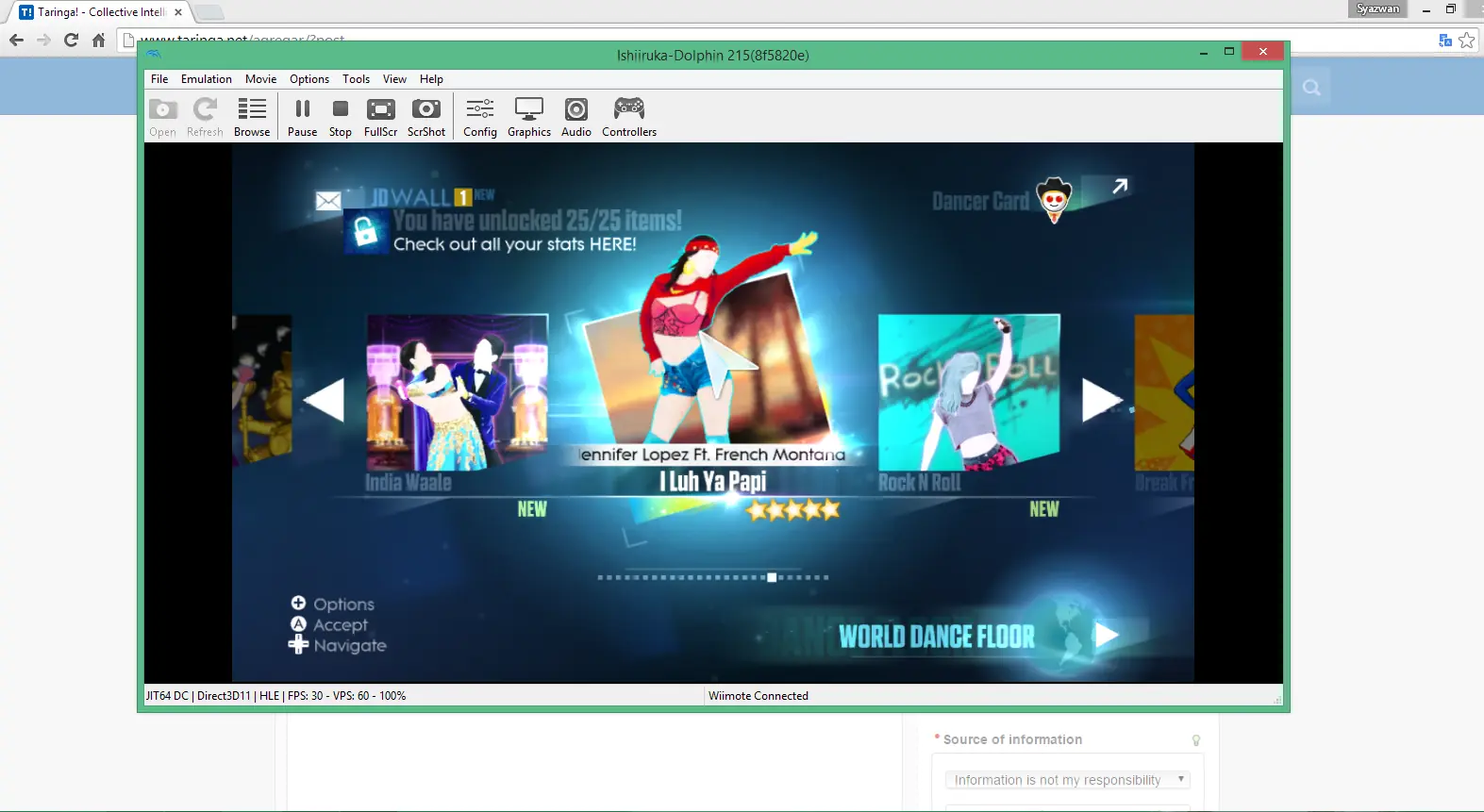This screenshot has height=812, width=1484.
Task: Open the View menu
Action: tap(394, 79)
